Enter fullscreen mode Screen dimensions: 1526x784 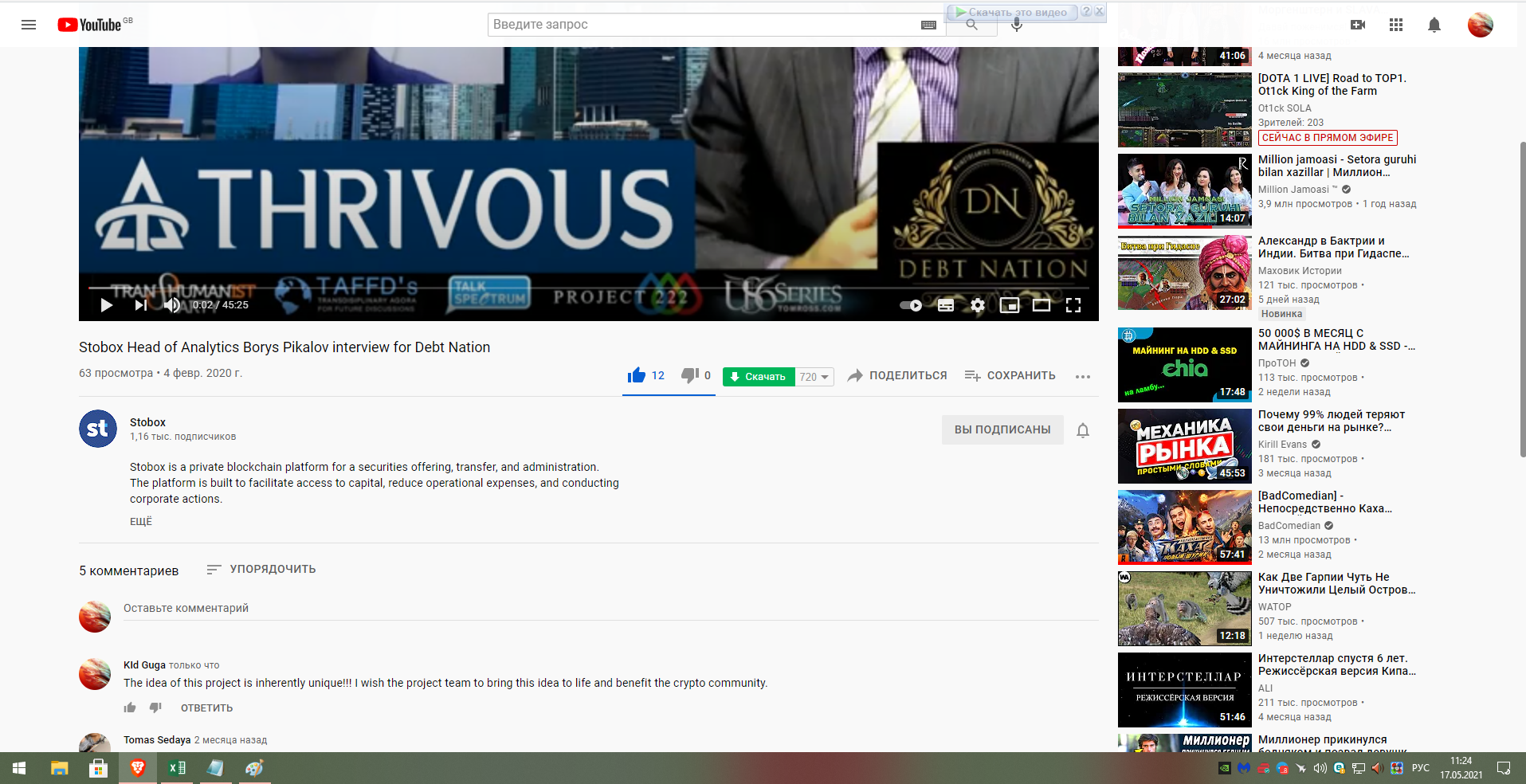point(1073,305)
